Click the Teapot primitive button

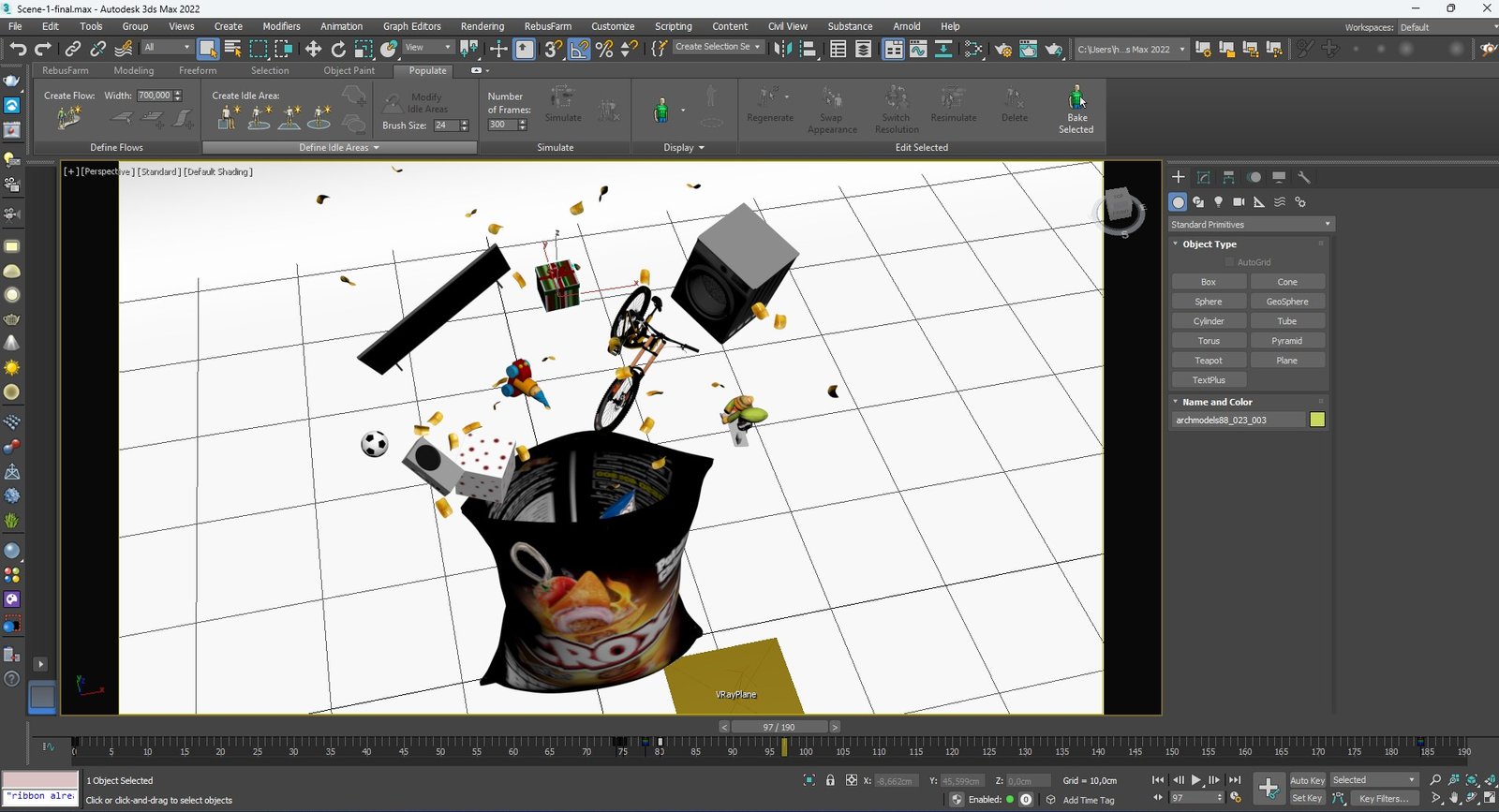(x=1208, y=361)
